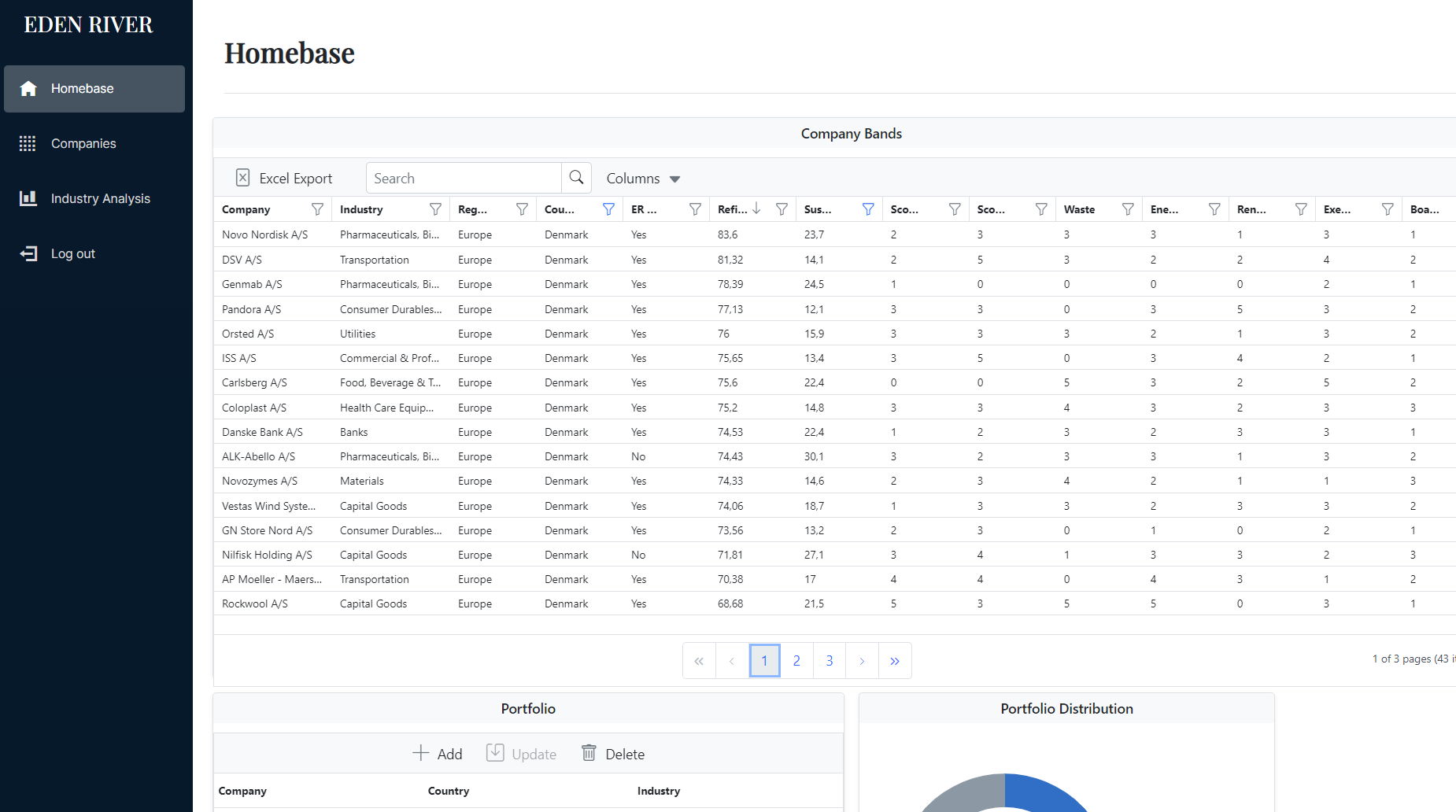
Task: Jump to the last page double-right arrow
Action: point(895,661)
